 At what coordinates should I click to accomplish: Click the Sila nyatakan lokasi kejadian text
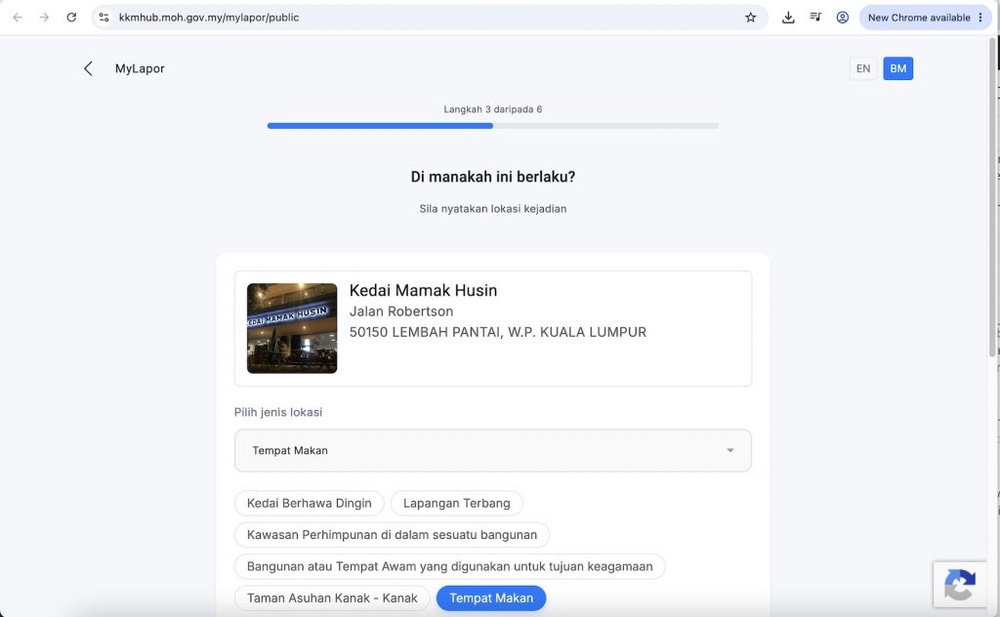pos(493,209)
